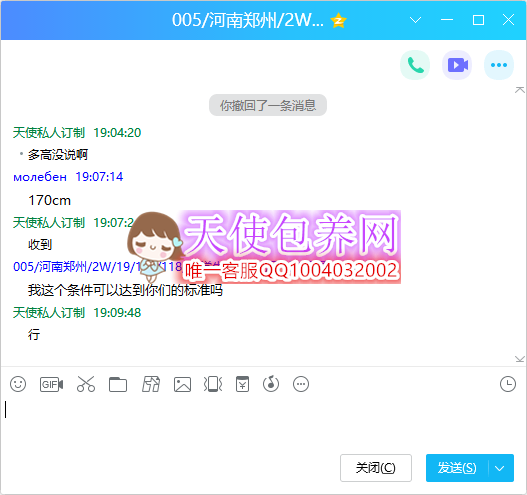Expand the title bar dropdown chevron
527x495 pixels.
pos(416,20)
